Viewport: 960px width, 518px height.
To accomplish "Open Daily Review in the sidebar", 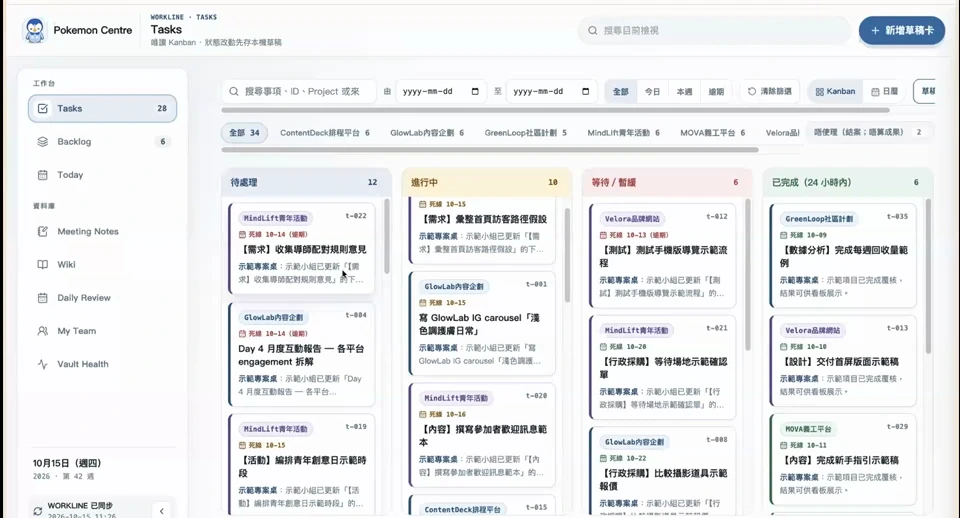I will tap(102, 298).
